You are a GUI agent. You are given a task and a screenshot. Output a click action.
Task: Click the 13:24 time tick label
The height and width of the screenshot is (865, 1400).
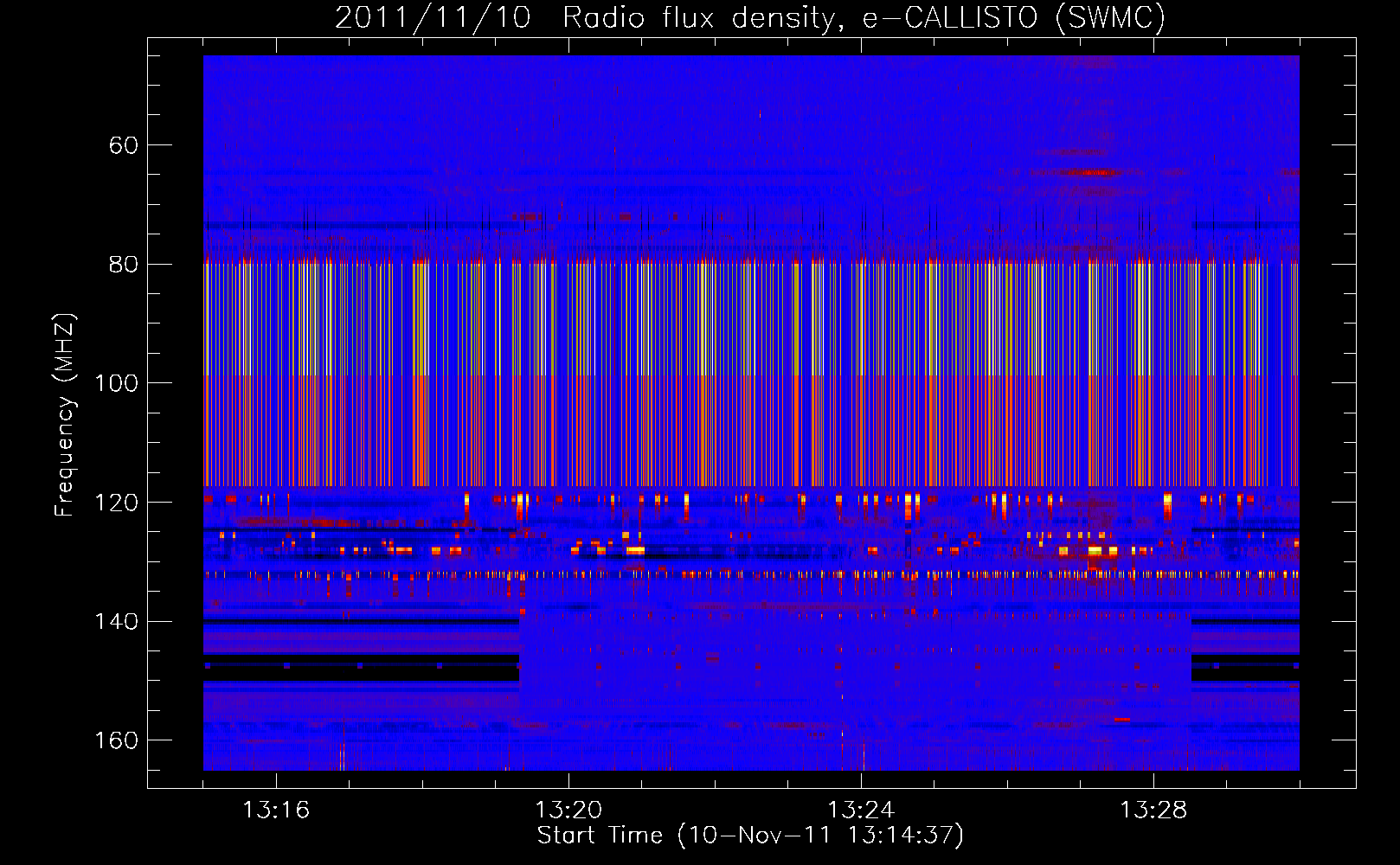pyautogui.click(x=861, y=811)
